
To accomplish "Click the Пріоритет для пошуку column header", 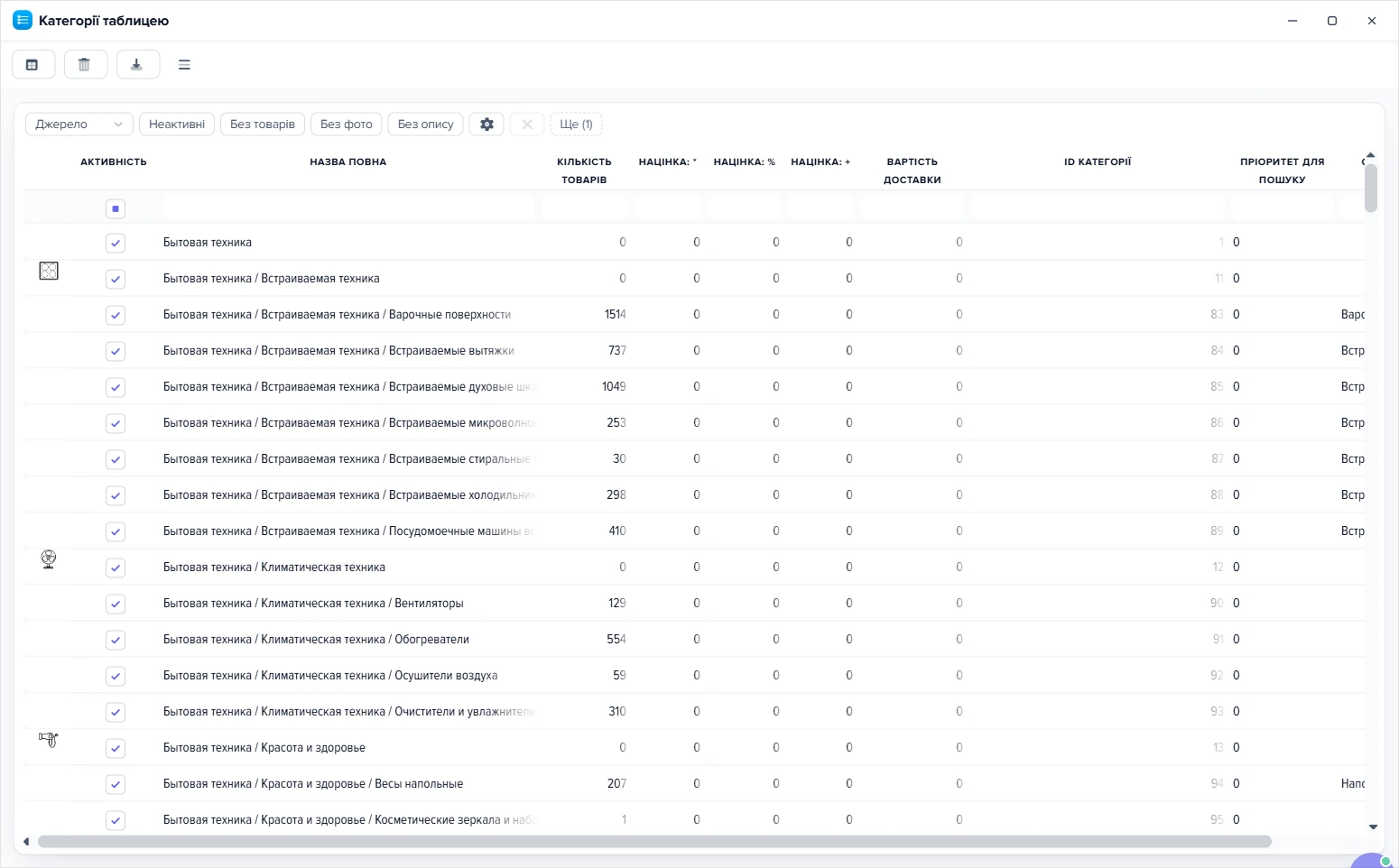I will [x=1282, y=171].
